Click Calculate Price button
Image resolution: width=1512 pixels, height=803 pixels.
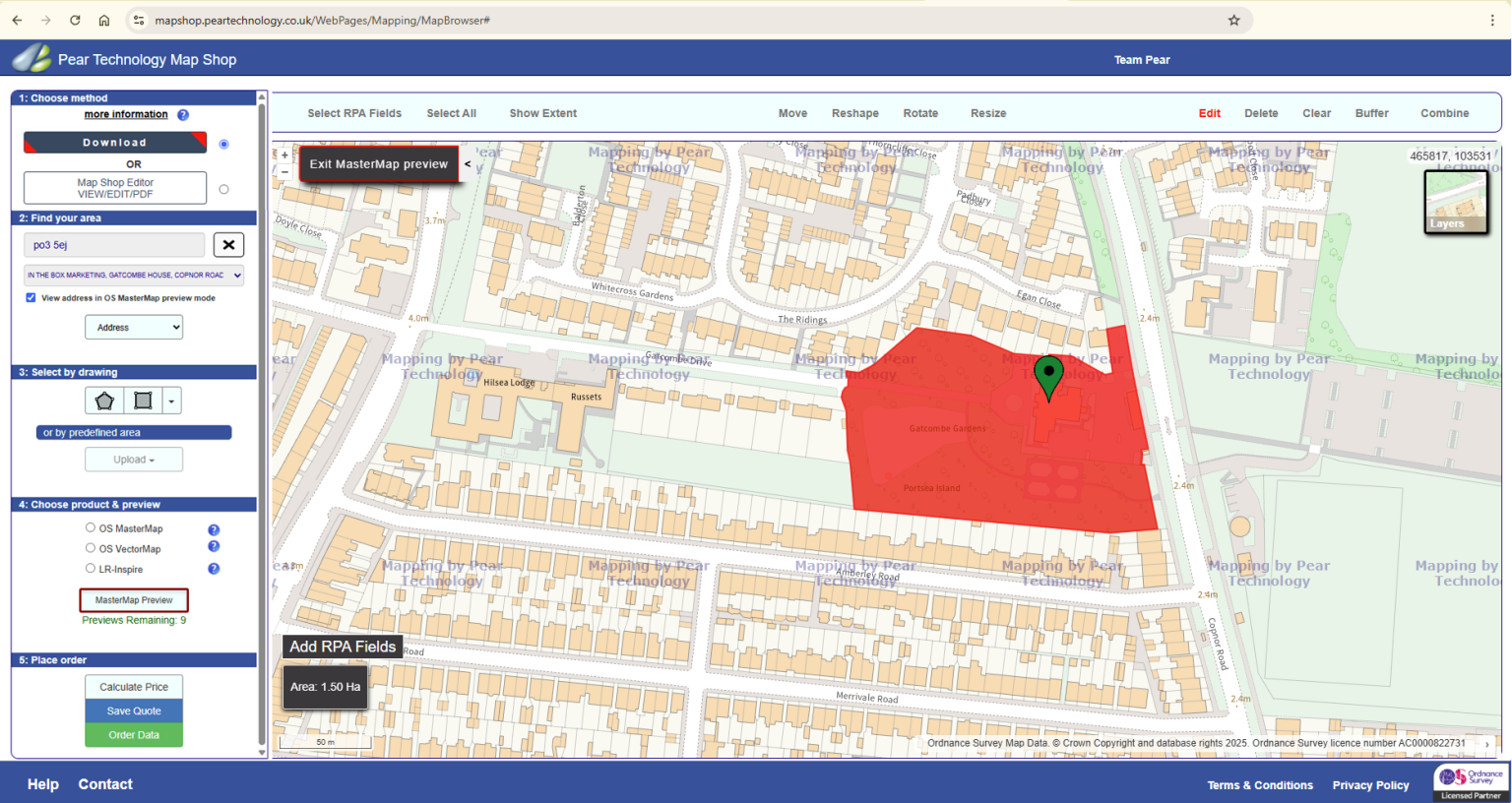click(134, 687)
